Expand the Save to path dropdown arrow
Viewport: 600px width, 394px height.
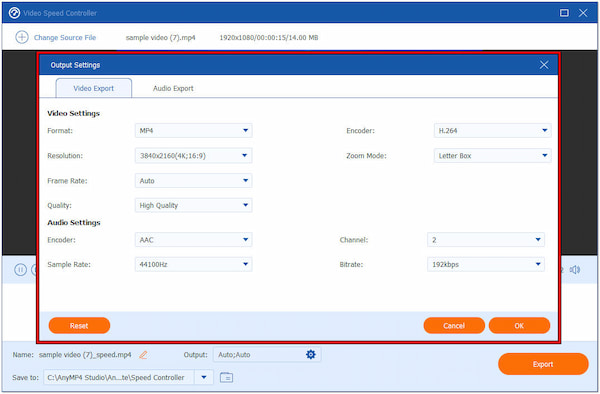point(204,378)
